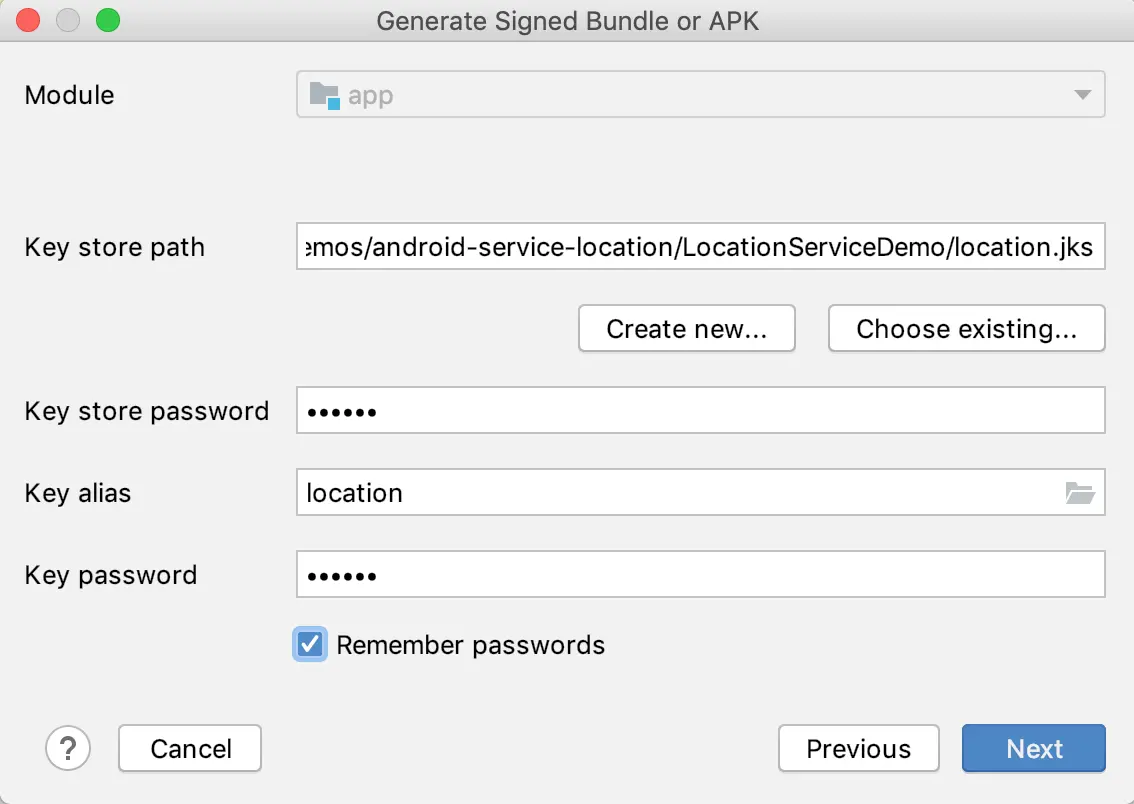Go back with the Previous button

tap(858, 748)
